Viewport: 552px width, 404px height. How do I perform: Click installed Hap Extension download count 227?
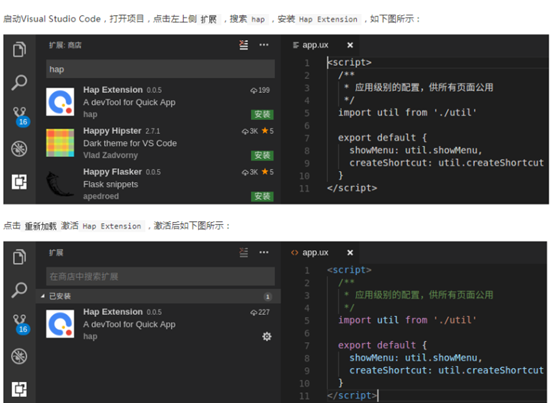pyautogui.click(x=260, y=312)
